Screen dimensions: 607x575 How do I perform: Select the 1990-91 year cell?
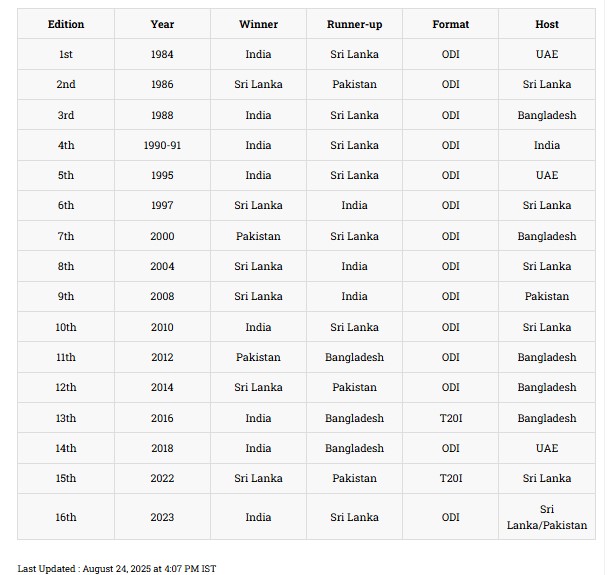click(162, 145)
